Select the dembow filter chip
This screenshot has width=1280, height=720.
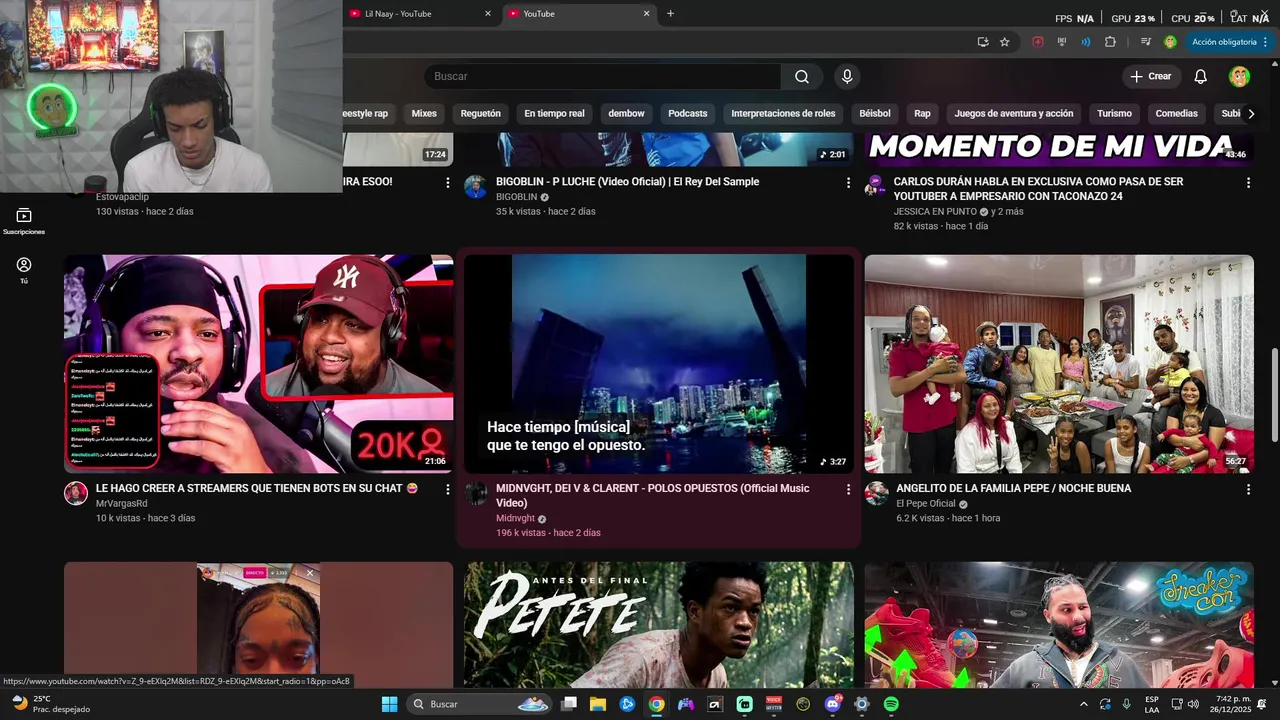[x=626, y=114]
